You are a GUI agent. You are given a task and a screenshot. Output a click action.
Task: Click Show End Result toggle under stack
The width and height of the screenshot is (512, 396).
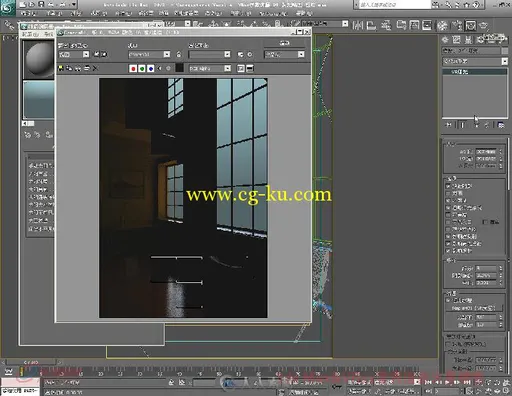point(462,125)
